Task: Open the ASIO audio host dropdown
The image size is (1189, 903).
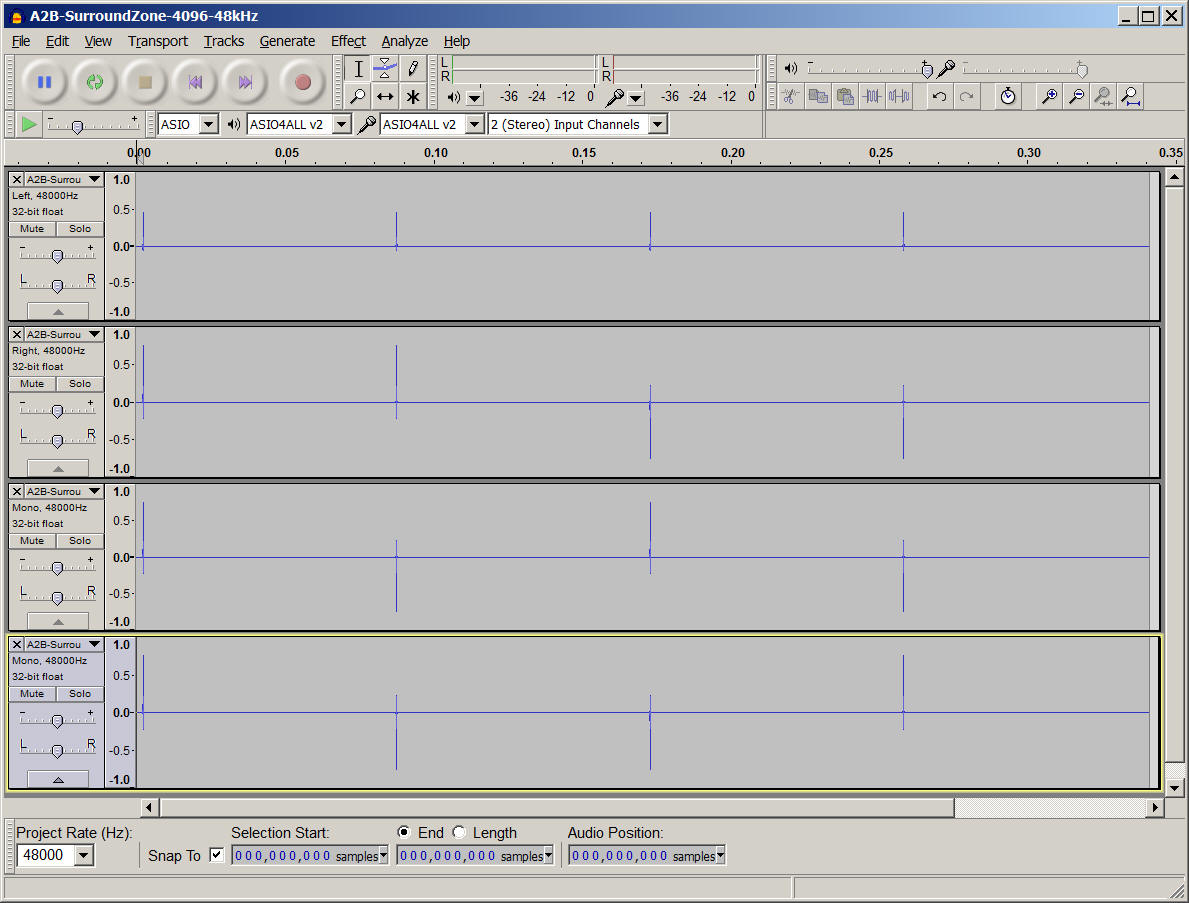Action: [x=209, y=124]
